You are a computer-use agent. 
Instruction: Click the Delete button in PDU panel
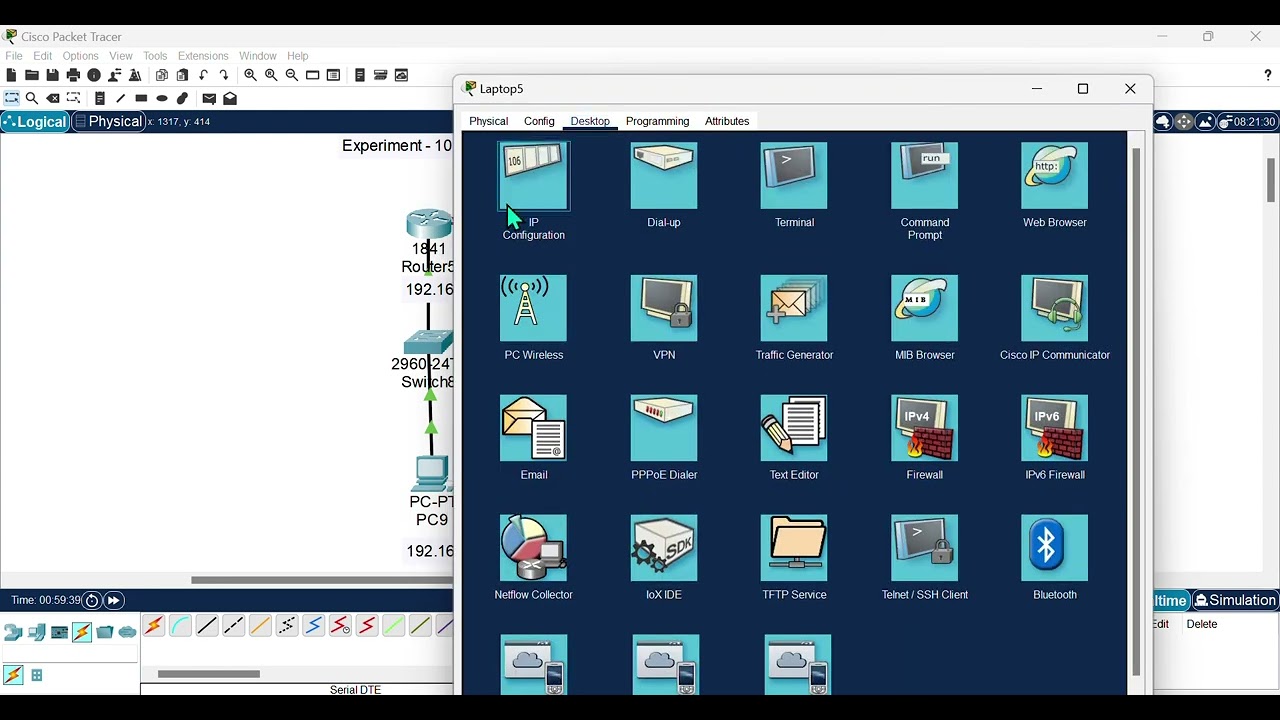click(1202, 624)
